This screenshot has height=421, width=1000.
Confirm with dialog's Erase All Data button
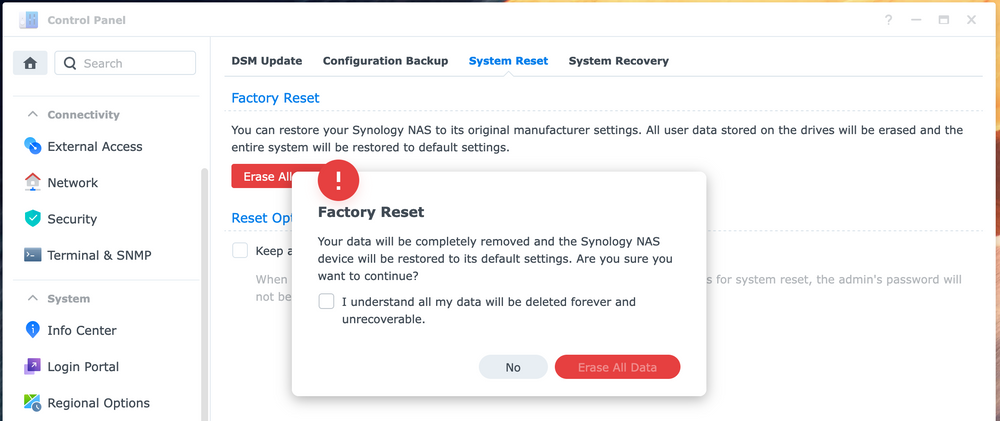coord(617,367)
